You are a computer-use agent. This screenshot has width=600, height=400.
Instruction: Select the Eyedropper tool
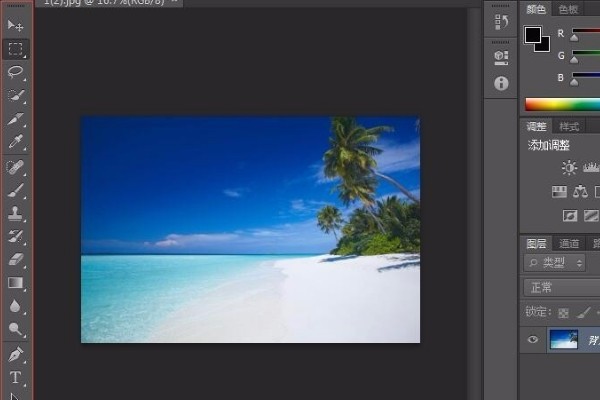[x=15, y=142]
